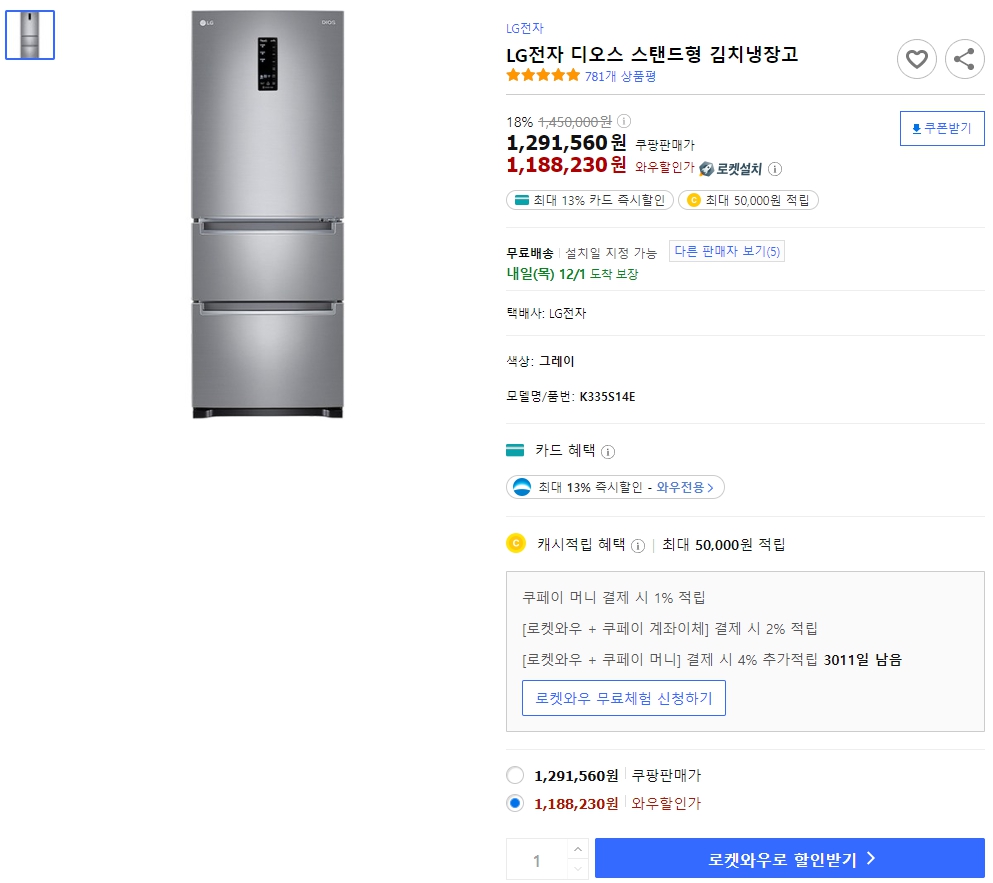This screenshot has width=993, height=883.
Task: Open the share icon beside the heart
Action: pyautogui.click(x=964, y=59)
